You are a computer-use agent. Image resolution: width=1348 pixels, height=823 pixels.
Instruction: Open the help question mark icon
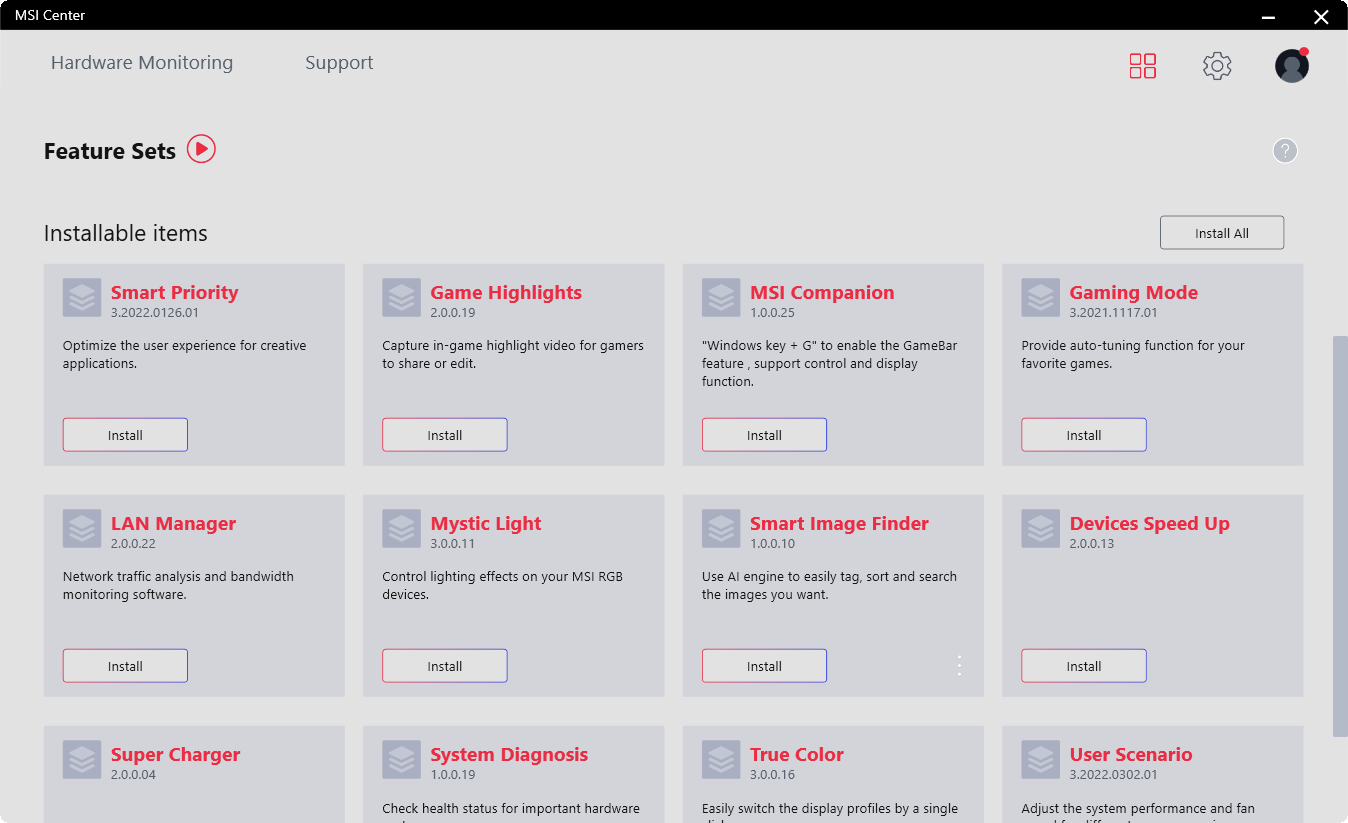(1285, 151)
